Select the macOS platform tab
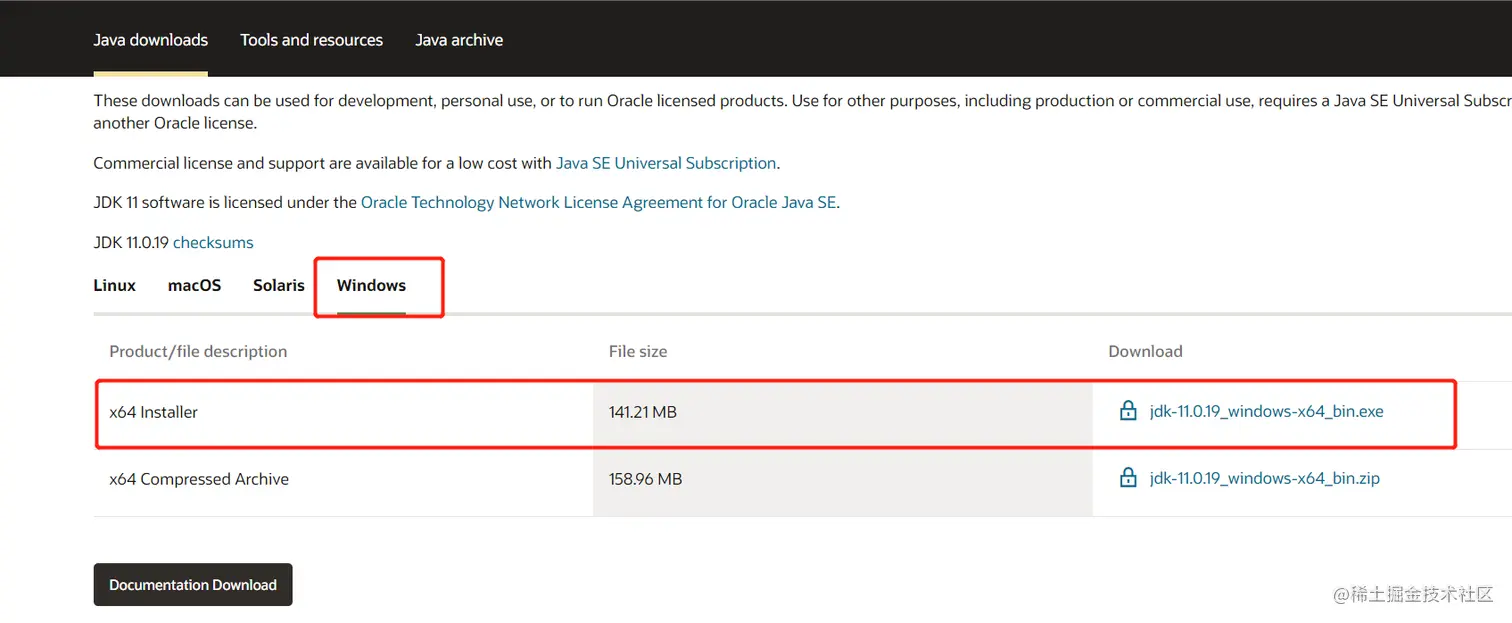1512x623 pixels. pos(194,285)
